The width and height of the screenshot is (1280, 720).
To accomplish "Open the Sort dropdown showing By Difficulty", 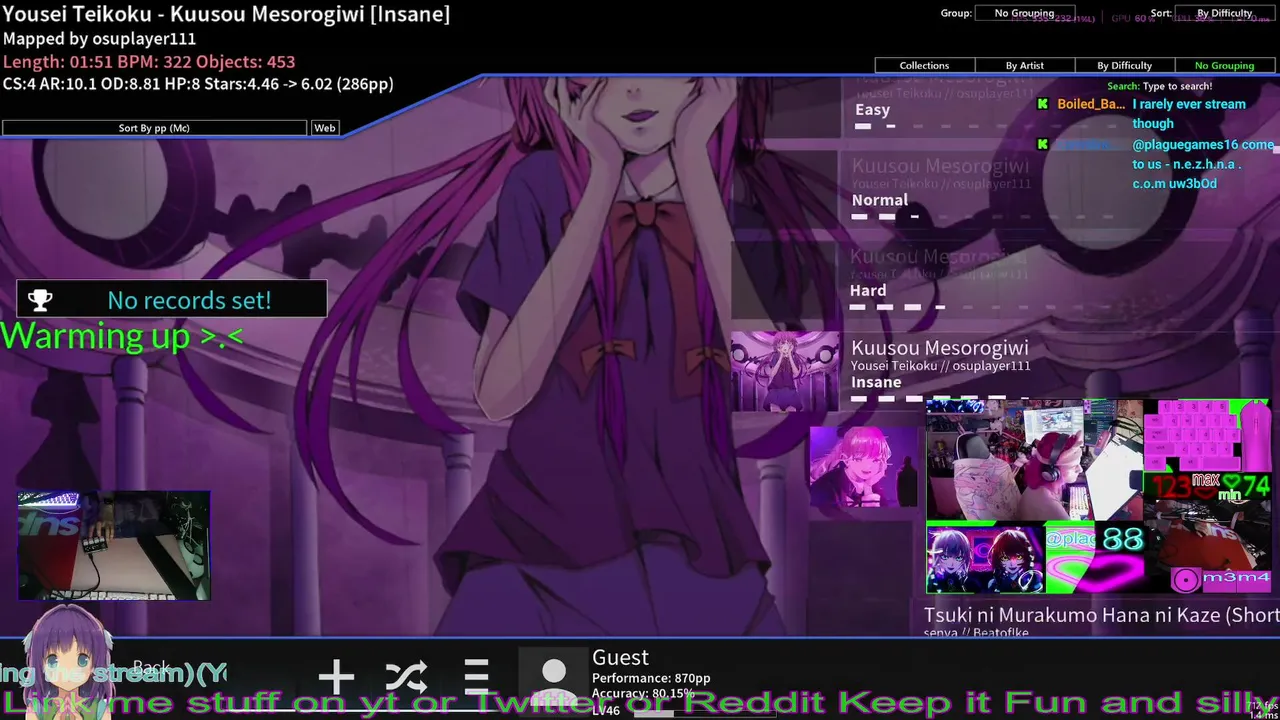I will click(x=1224, y=13).
